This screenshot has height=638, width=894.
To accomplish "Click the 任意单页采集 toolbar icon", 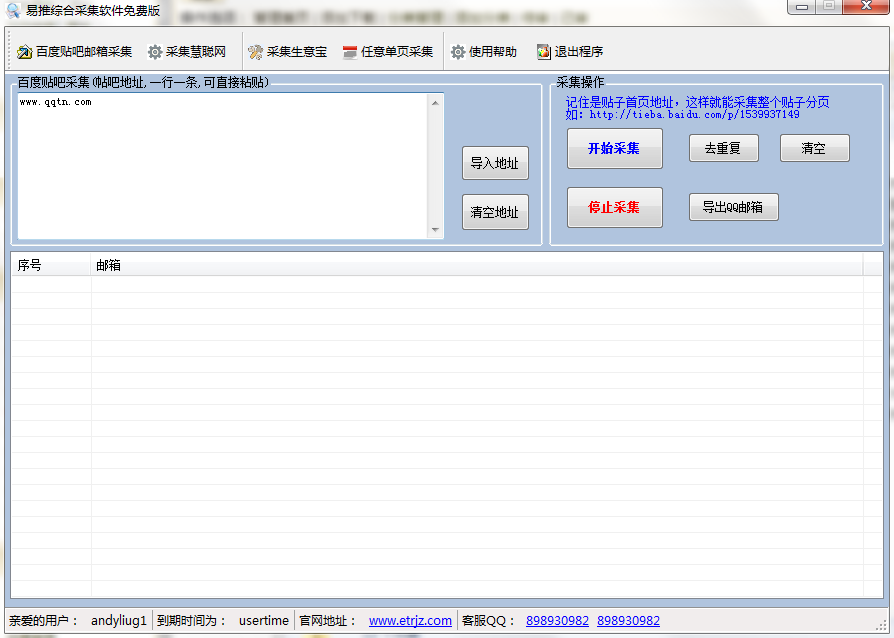I will (x=349, y=52).
